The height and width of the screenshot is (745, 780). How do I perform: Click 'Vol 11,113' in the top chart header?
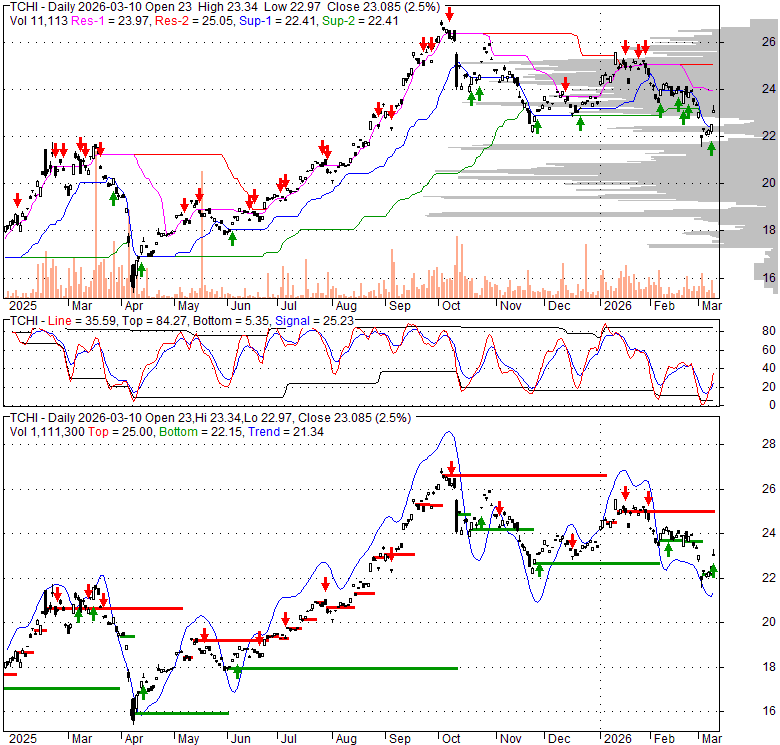tap(39, 21)
